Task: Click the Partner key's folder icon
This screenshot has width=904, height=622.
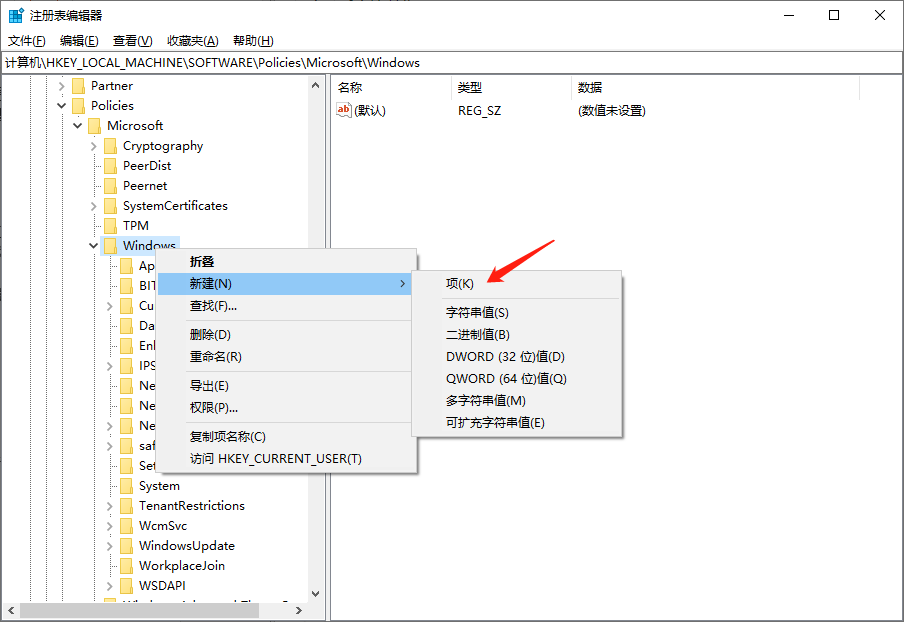Action: tap(78, 85)
